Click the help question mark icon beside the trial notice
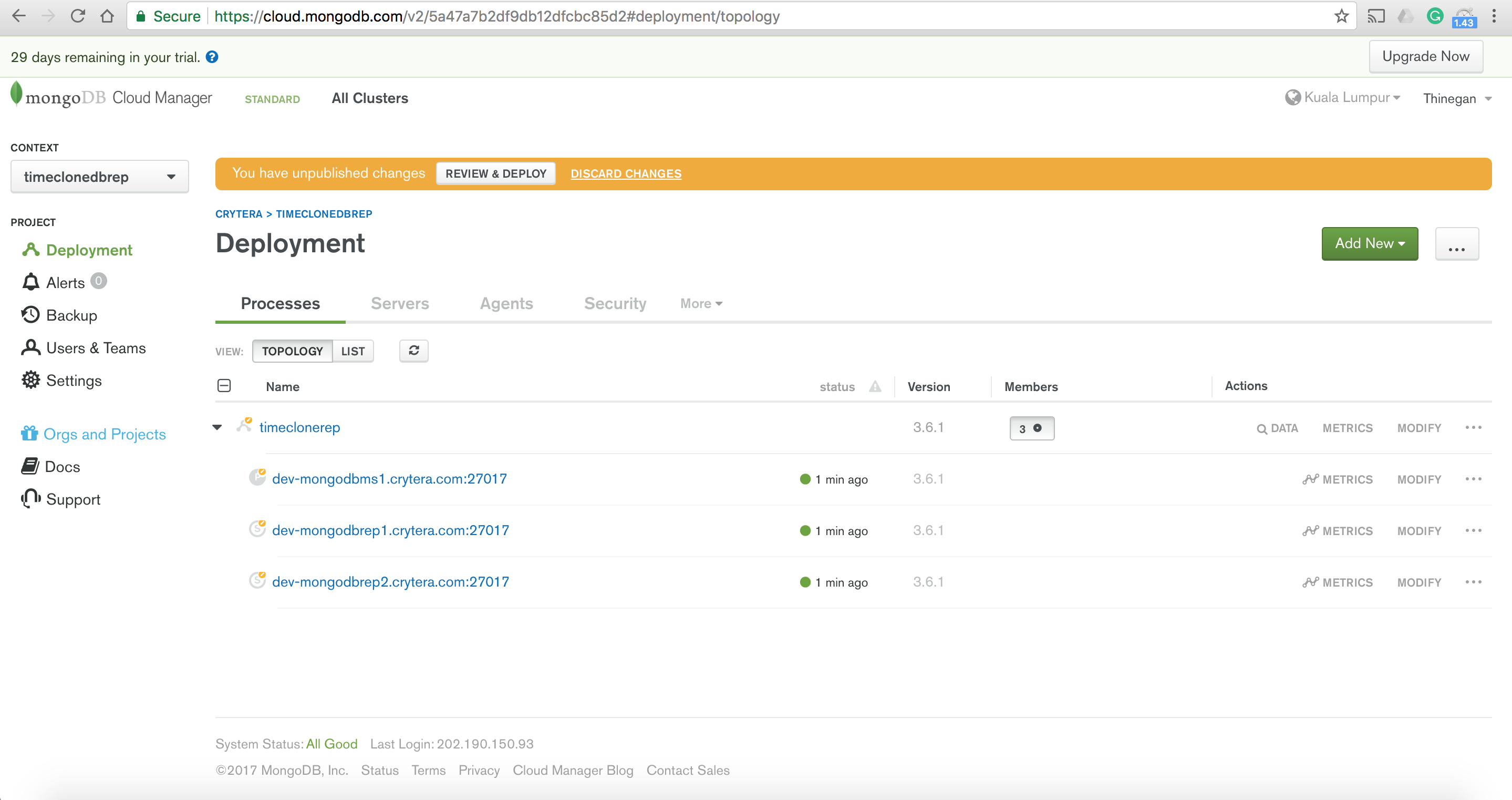The image size is (1512, 800). 212,57
